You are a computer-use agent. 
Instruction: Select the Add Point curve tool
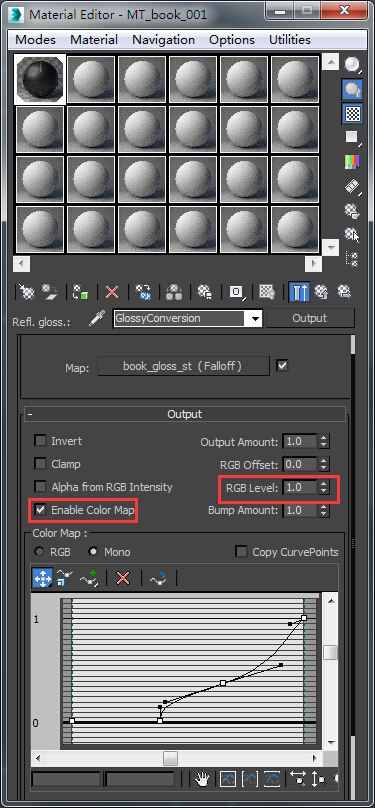pyautogui.click(x=89, y=578)
